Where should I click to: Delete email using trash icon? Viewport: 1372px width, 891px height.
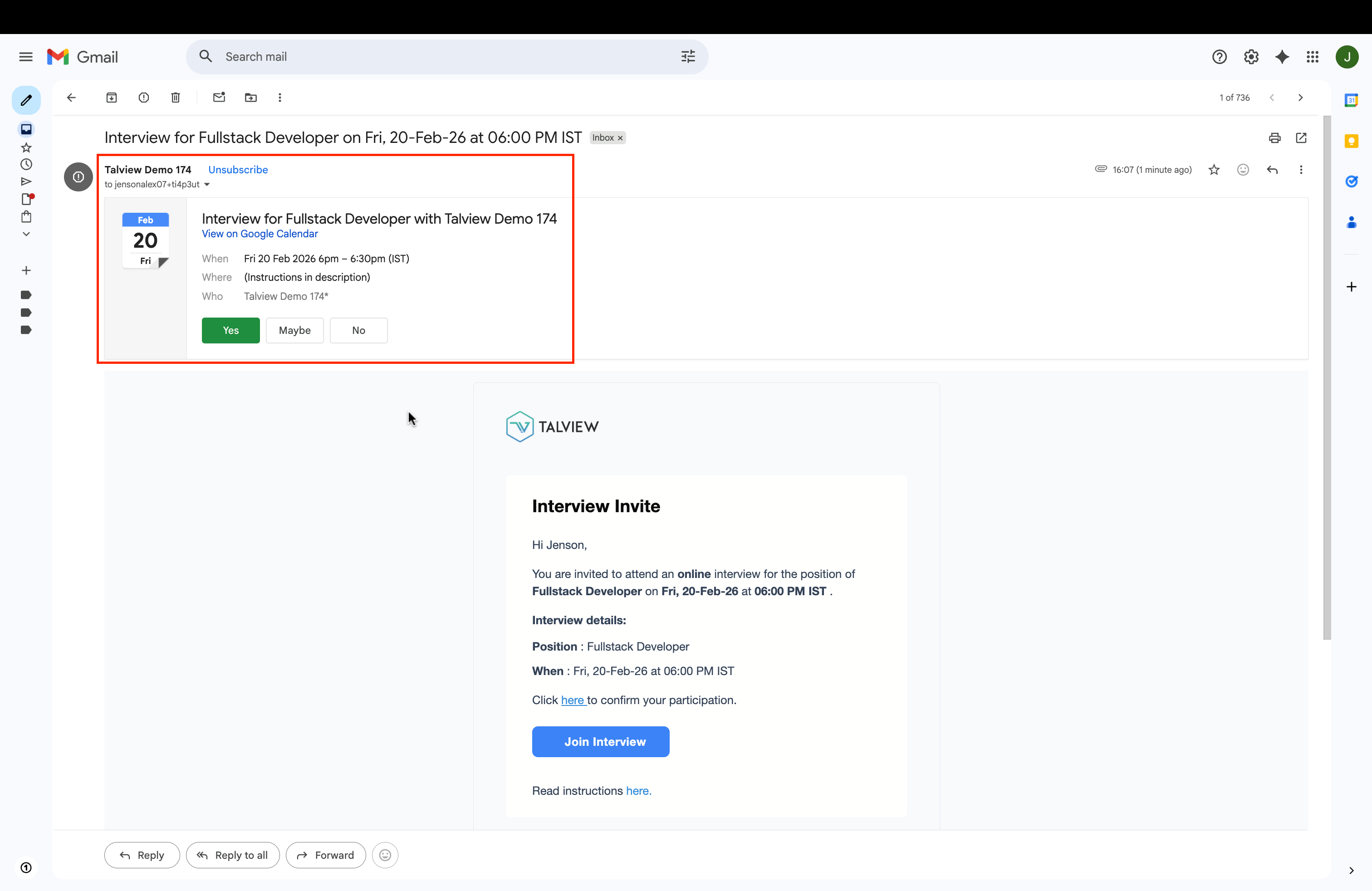pyautogui.click(x=176, y=98)
